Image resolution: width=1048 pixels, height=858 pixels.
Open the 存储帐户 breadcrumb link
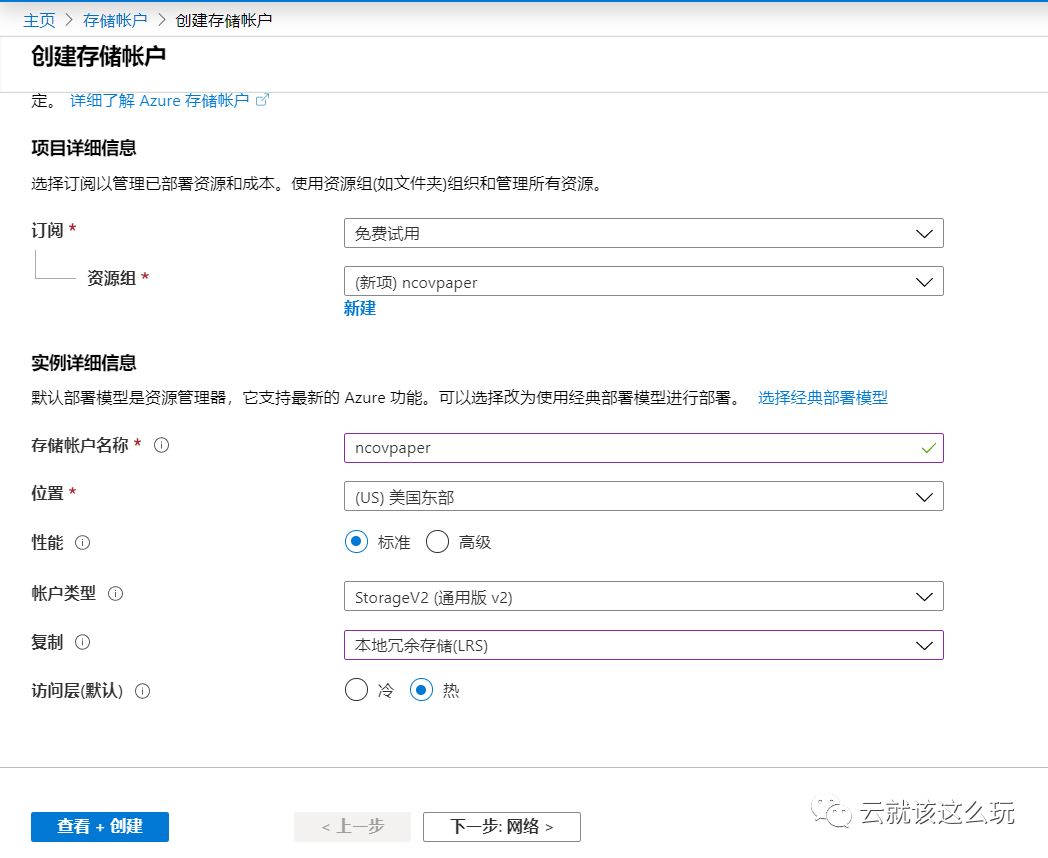coord(115,20)
